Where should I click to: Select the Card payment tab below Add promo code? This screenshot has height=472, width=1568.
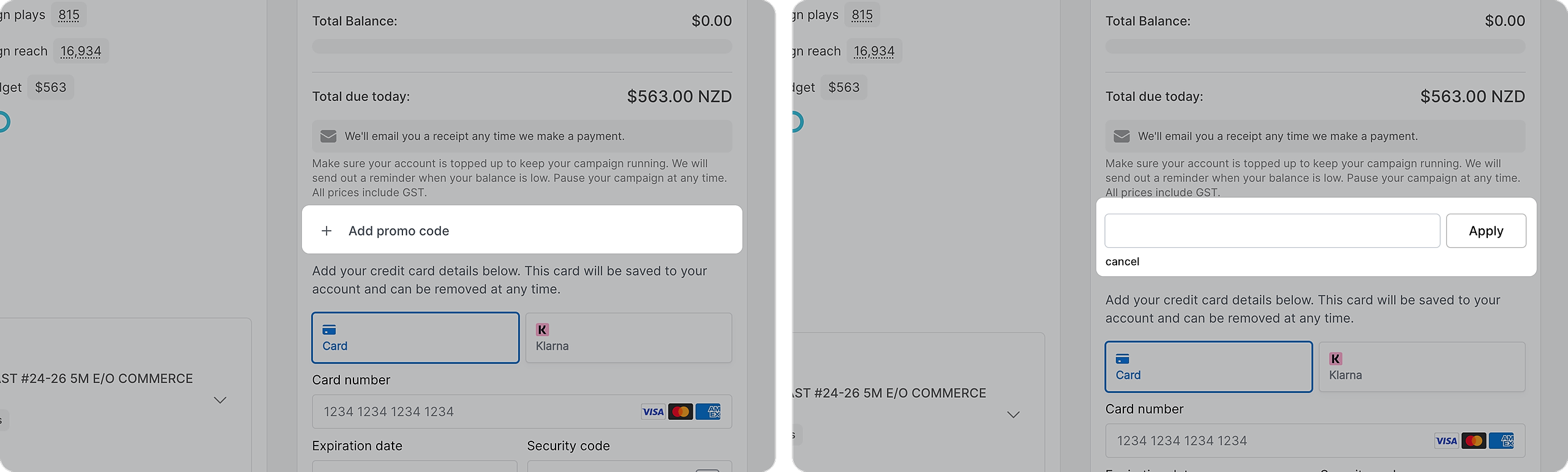(415, 338)
